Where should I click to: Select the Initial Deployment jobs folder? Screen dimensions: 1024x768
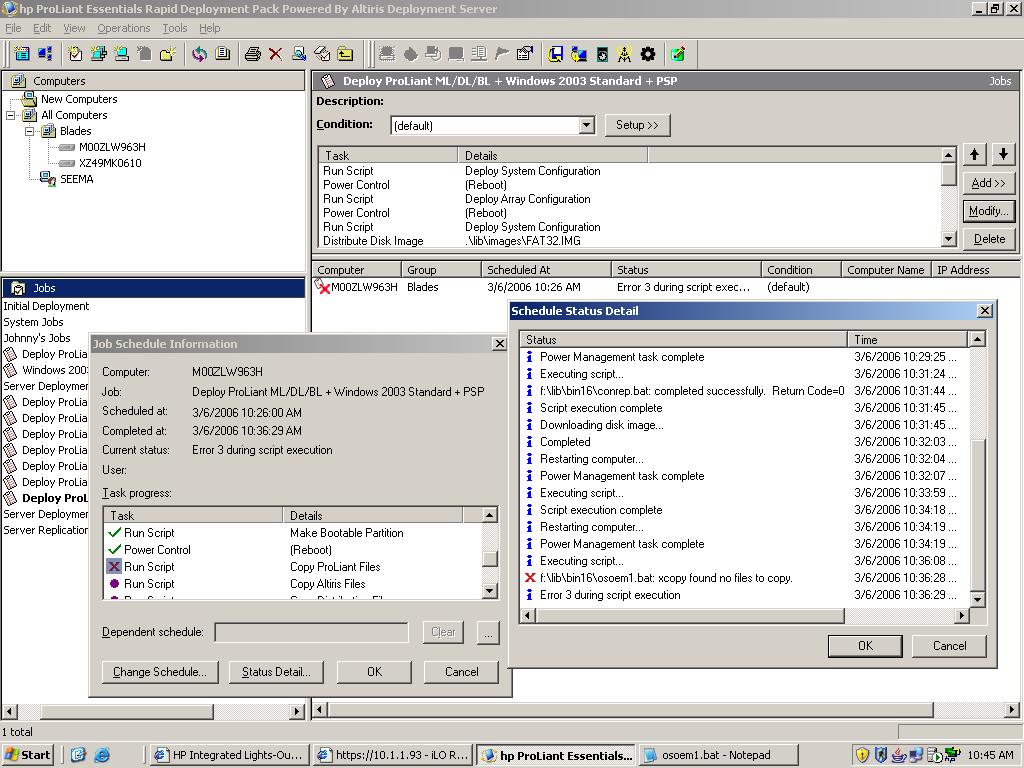(46, 306)
